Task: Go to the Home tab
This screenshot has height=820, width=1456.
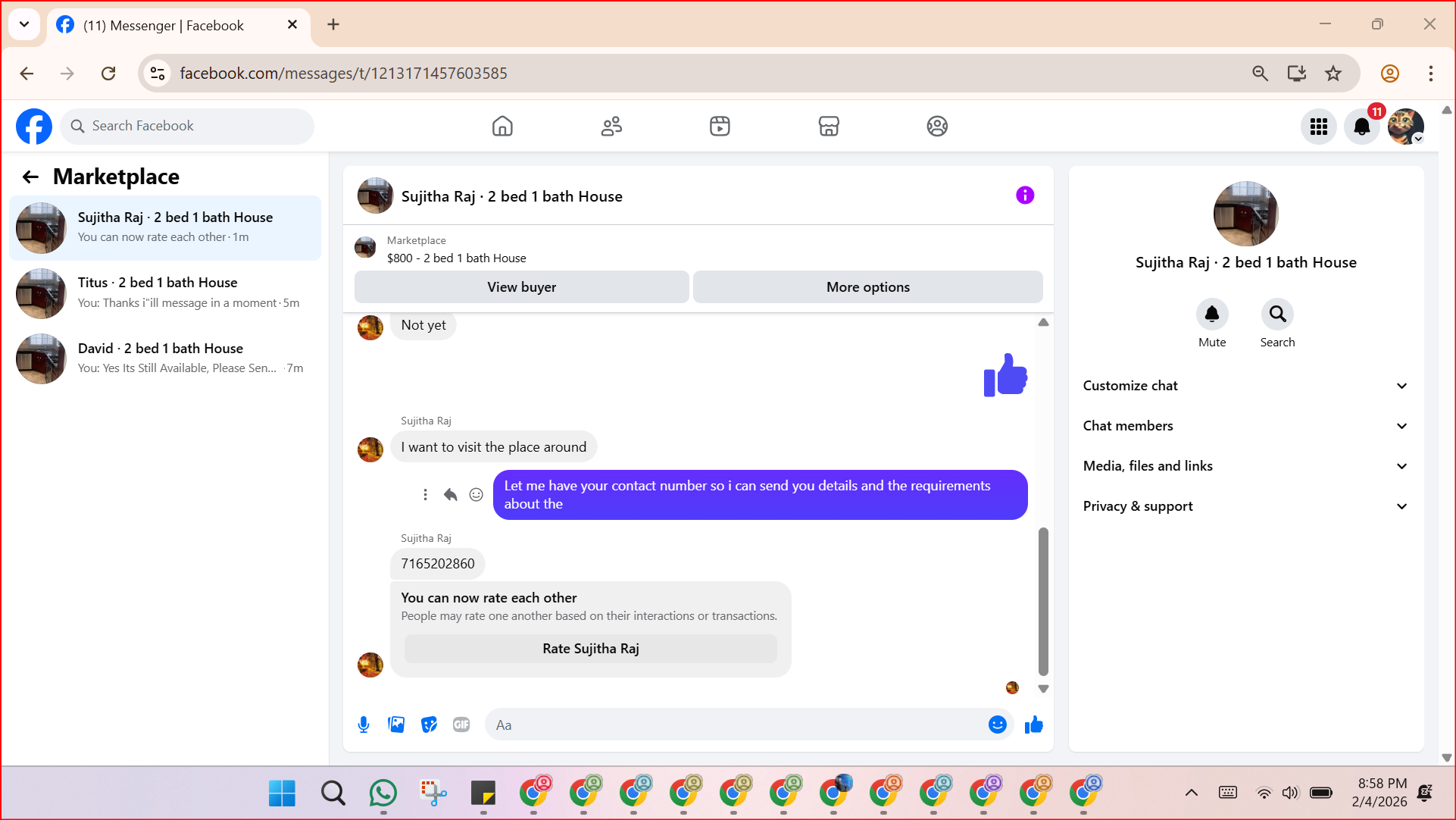Action: click(x=502, y=126)
